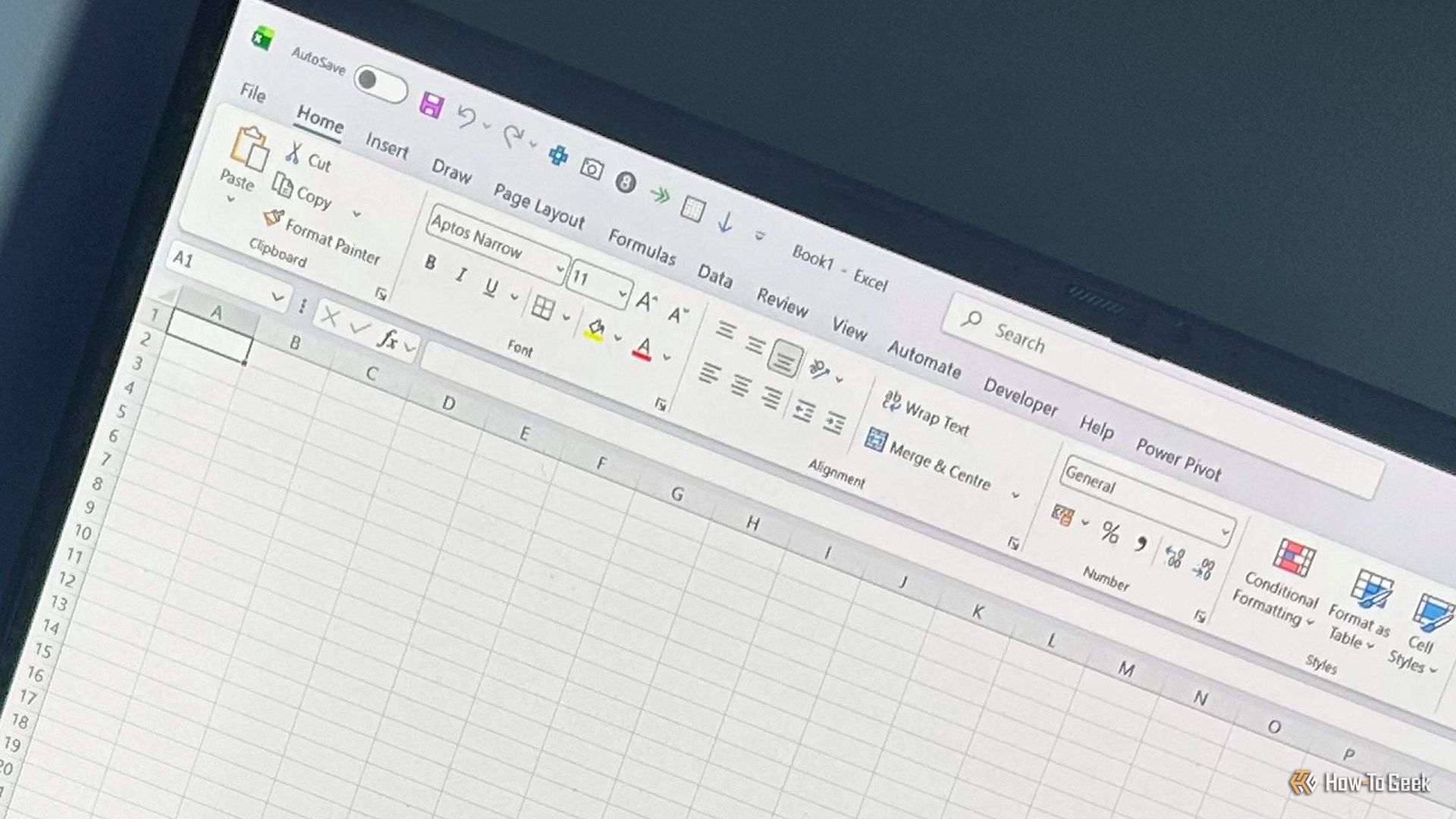Switch to the Insert tab
This screenshot has height=819, width=1456.
387,145
